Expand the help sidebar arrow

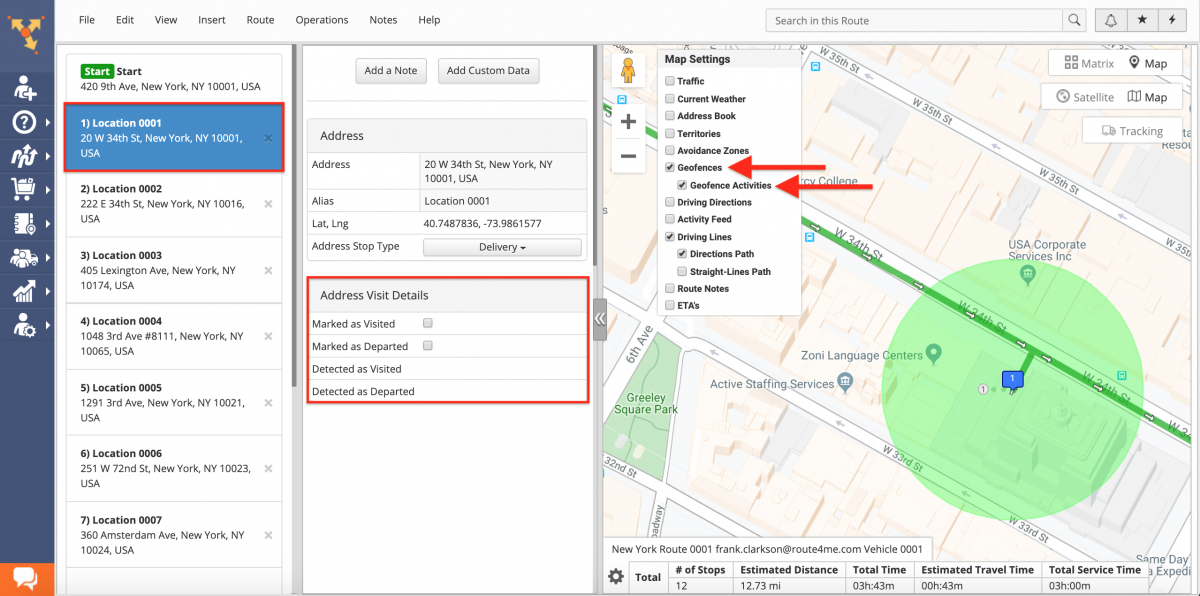pos(49,123)
